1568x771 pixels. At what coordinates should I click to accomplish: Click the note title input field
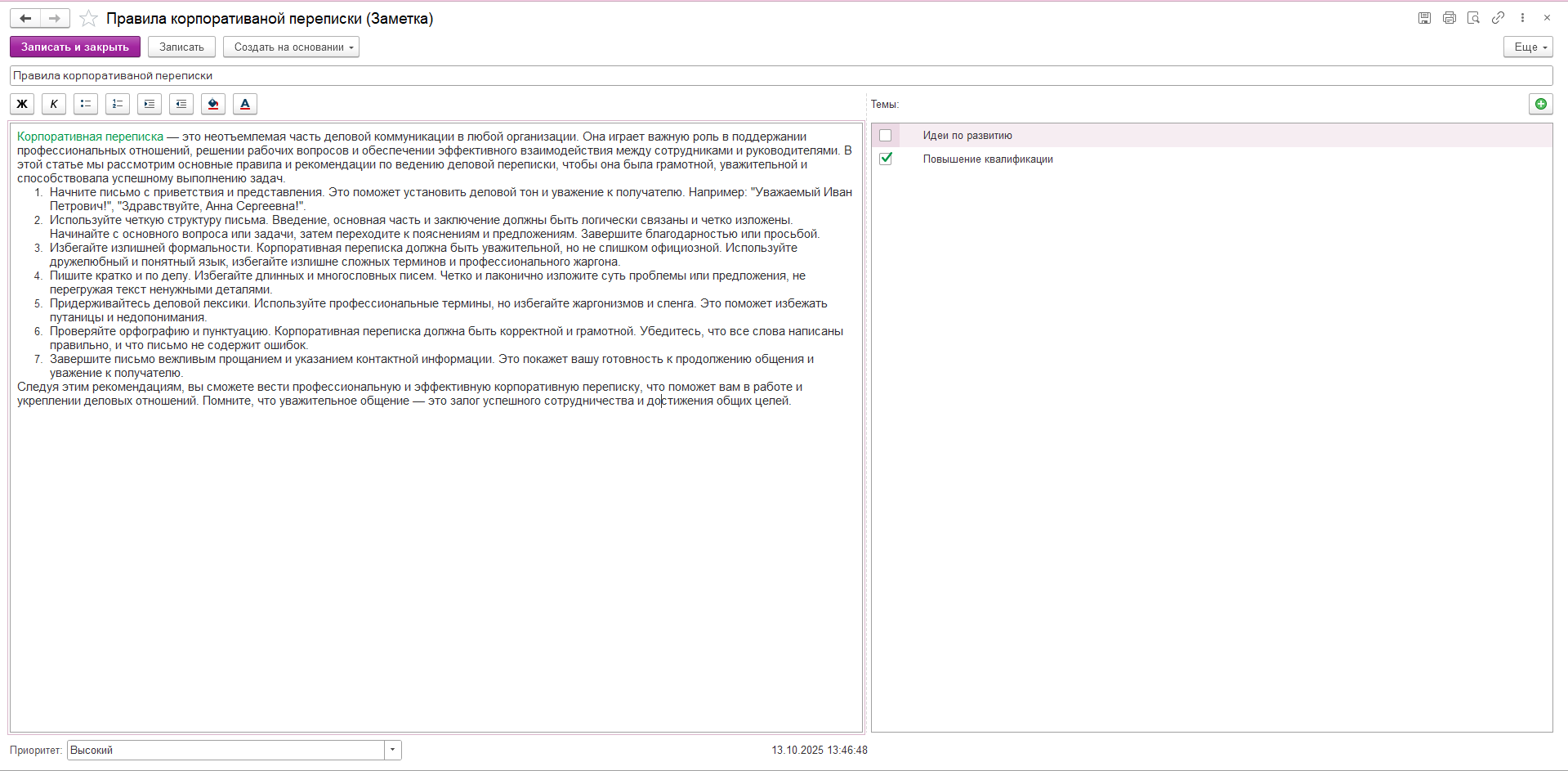(x=780, y=76)
